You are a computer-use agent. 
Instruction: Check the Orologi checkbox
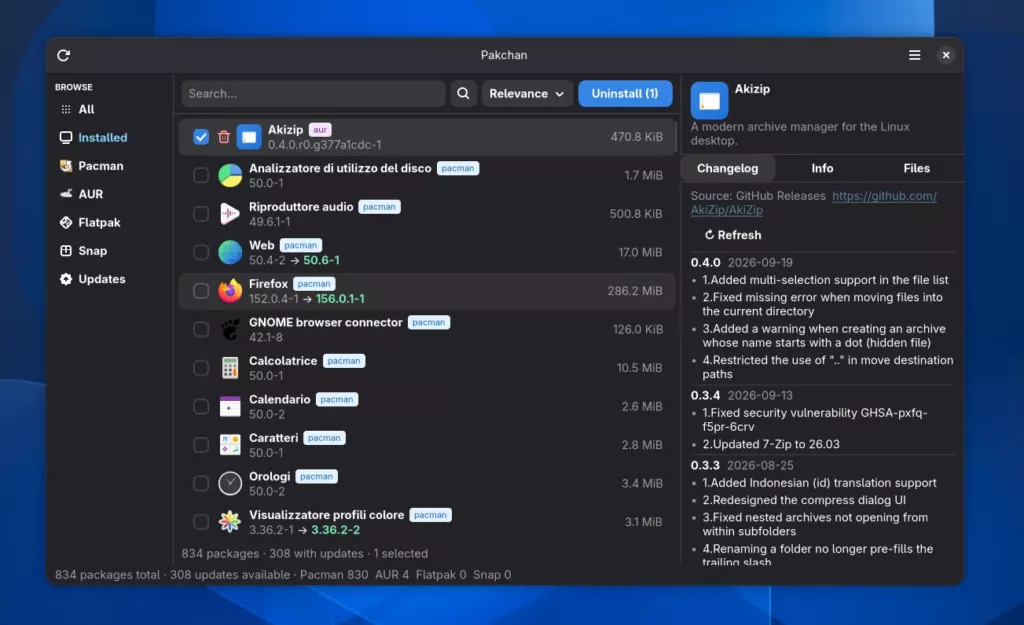point(201,484)
